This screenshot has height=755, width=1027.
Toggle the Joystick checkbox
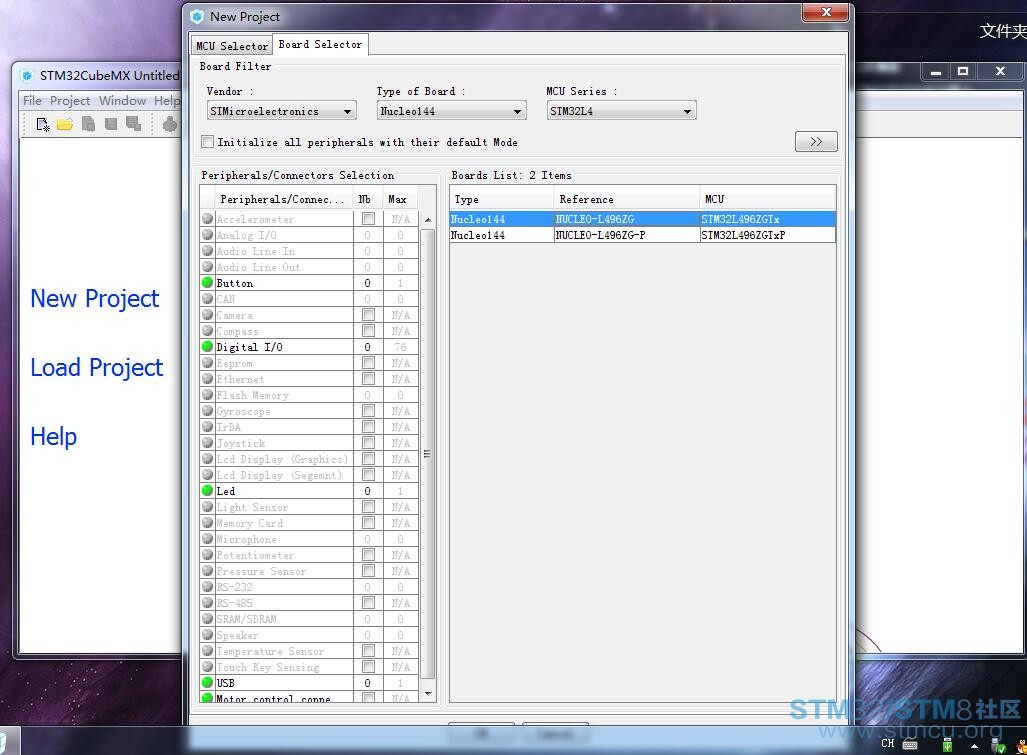tap(368, 443)
